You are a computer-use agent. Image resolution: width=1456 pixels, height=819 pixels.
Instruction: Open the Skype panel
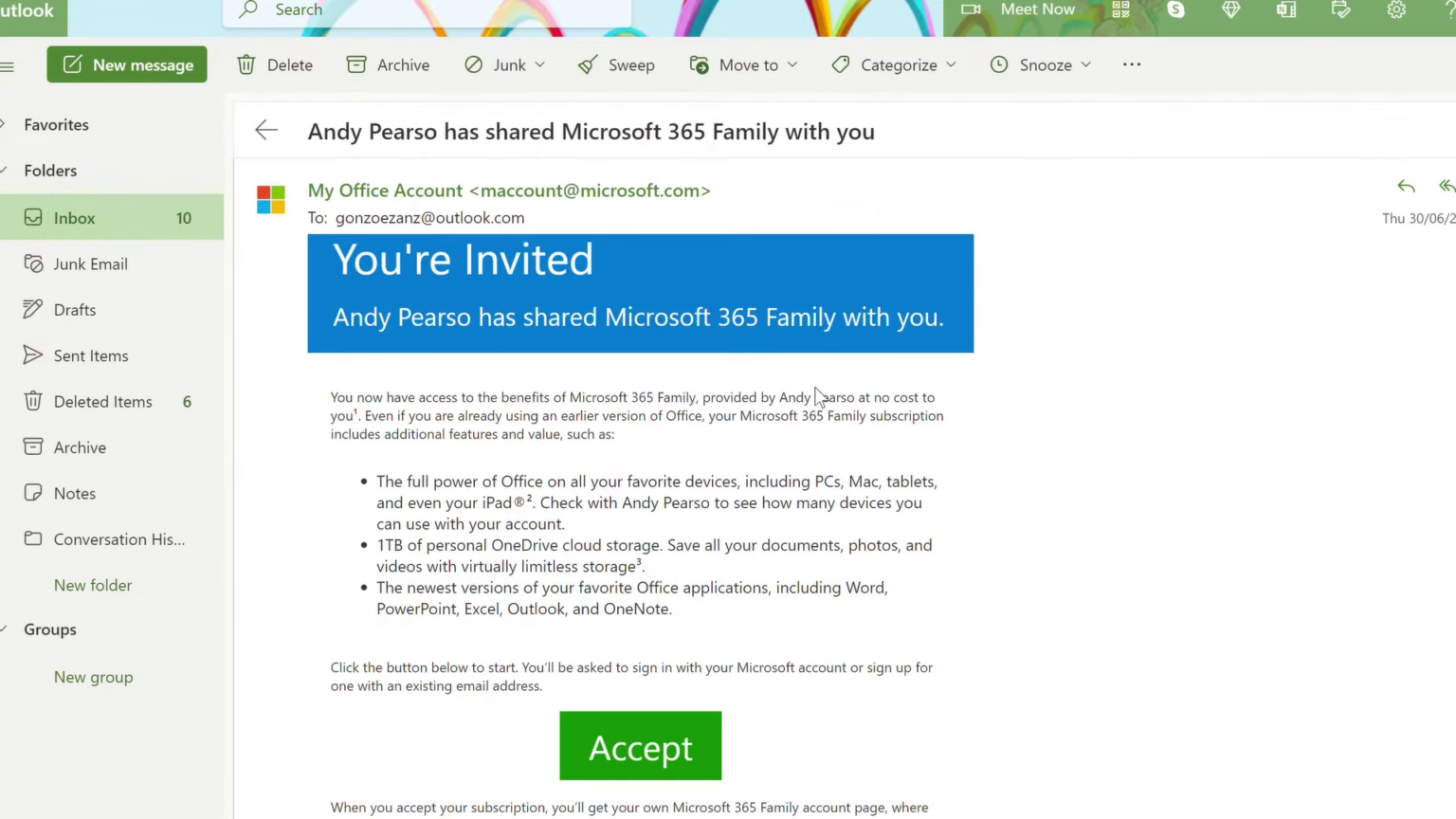coord(1175,9)
